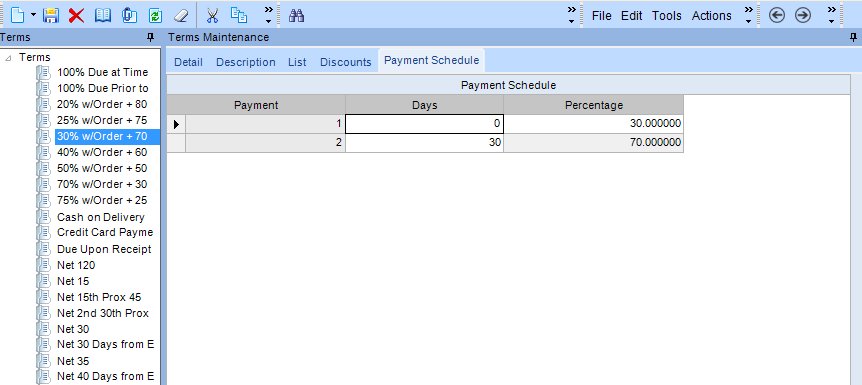The width and height of the screenshot is (862, 385).
Task: Select the 30% w/Order + 70 term
Action: pyautogui.click(x=102, y=136)
